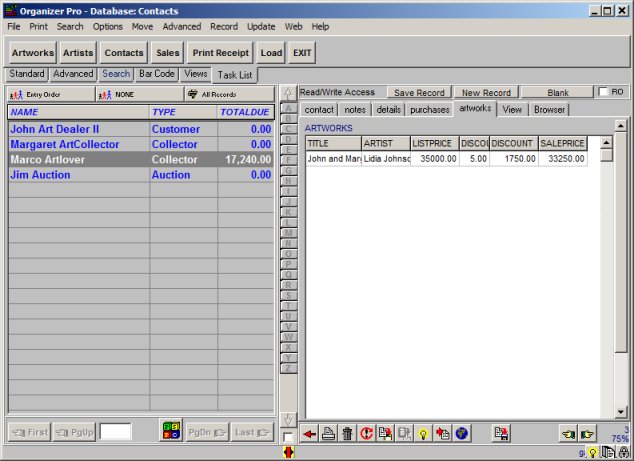Open the Entry Order sort selector
This screenshot has height=461, width=634.
(x=51, y=95)
